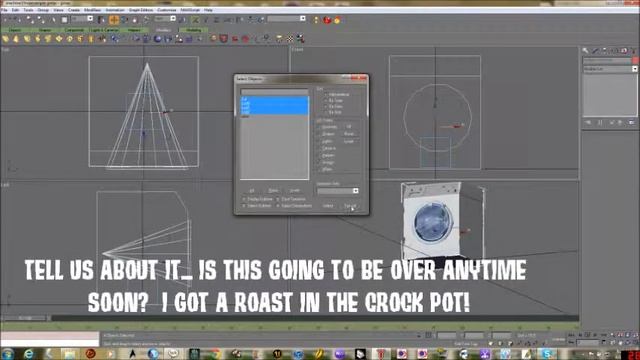Toggle Geometry list type checkbox
Screen dimensions: 640x360
(328, 127)
